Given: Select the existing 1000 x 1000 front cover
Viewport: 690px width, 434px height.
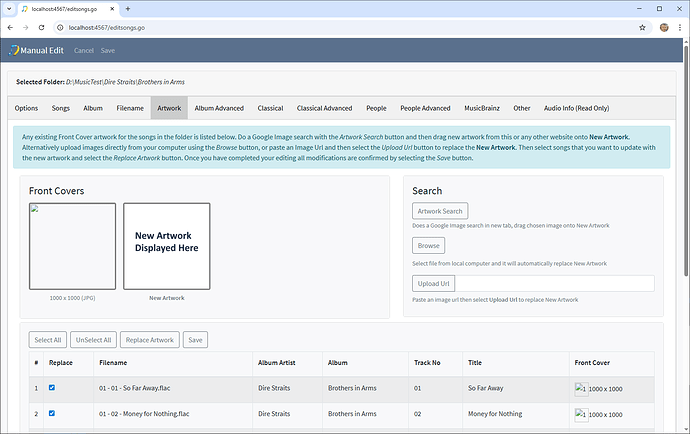Looking at the screenshot, I should [72, 246].
